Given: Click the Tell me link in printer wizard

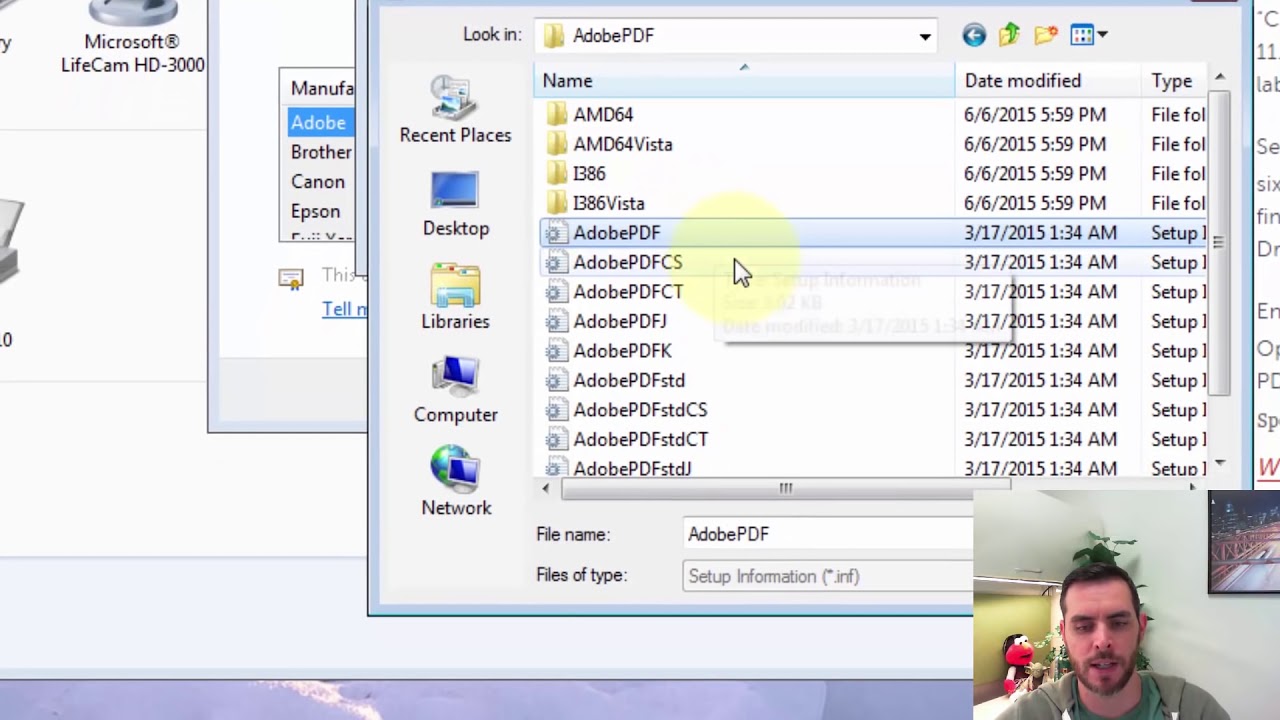Looking at the screenshot, I should point(344,309).
